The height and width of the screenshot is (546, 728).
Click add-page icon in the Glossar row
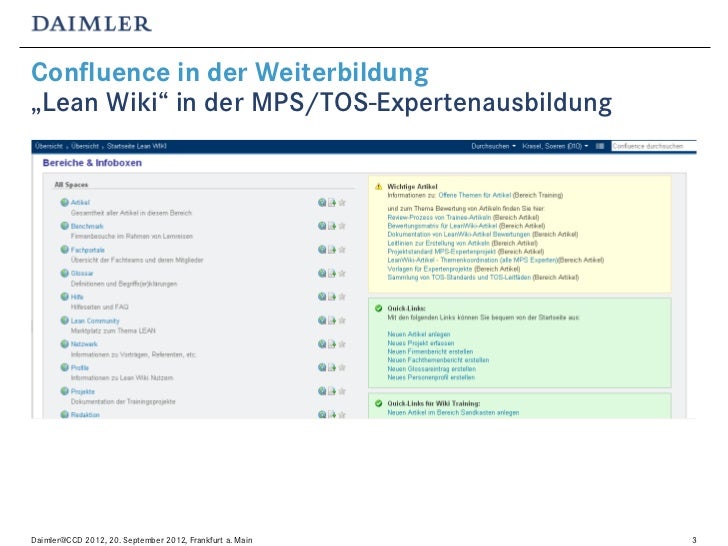(332, 273)
